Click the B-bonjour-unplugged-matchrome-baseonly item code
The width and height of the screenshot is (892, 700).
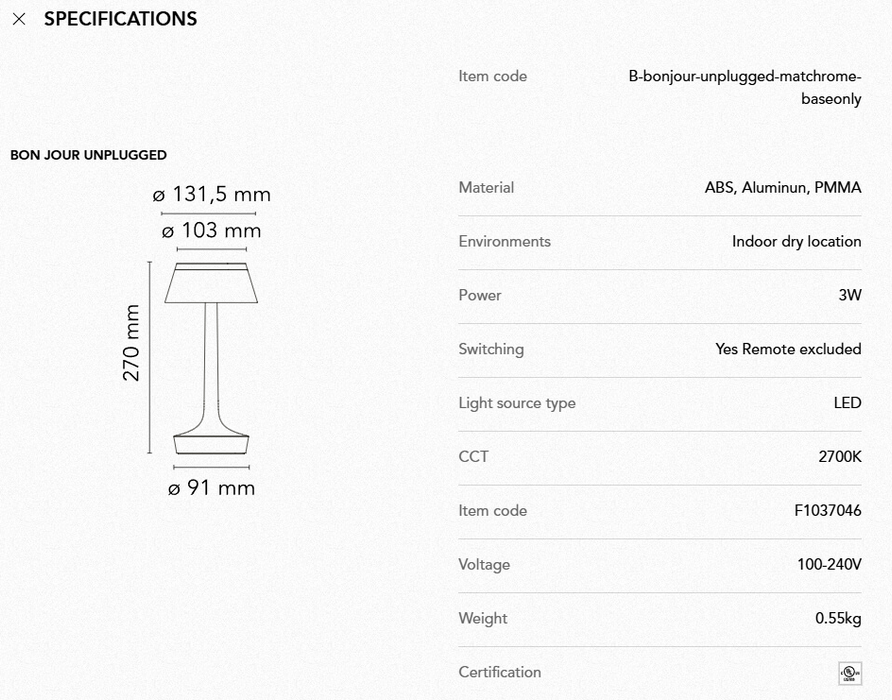click(745, 87)
